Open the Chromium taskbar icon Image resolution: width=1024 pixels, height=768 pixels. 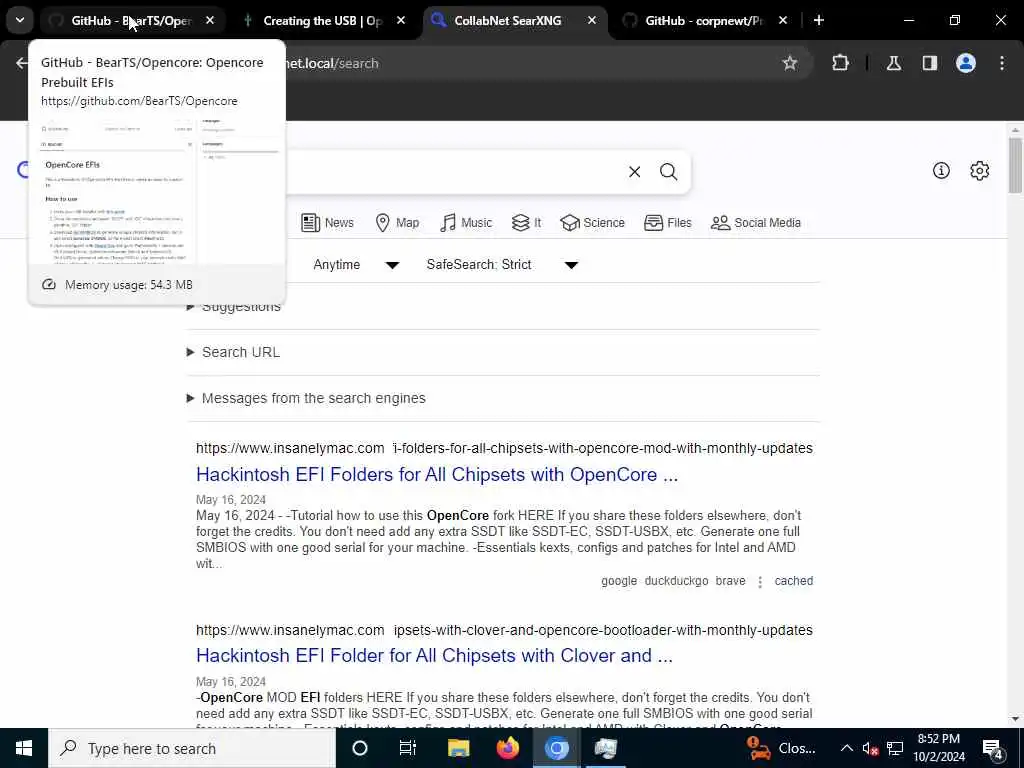556,748
